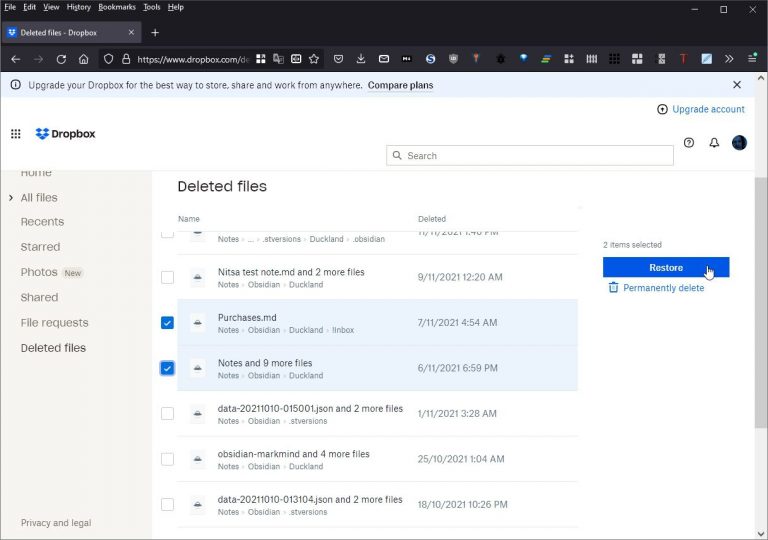
Task: Open a new browser tab
Action: (155, 32)
